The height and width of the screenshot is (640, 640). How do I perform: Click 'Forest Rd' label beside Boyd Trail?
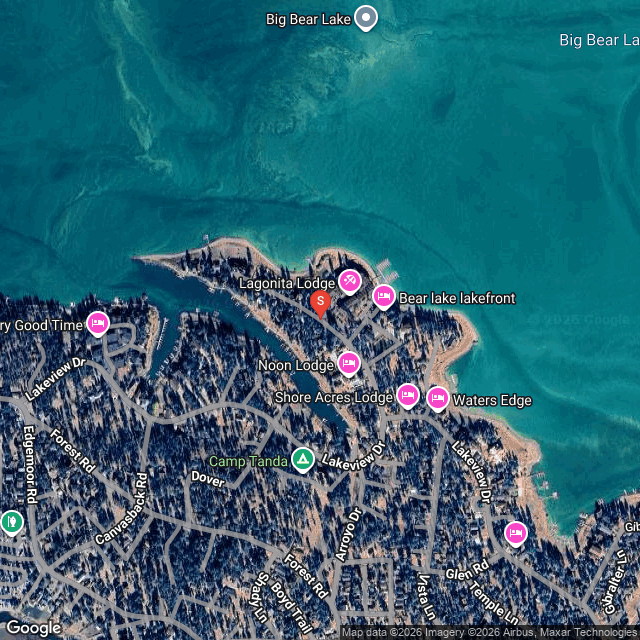(307, 576)
